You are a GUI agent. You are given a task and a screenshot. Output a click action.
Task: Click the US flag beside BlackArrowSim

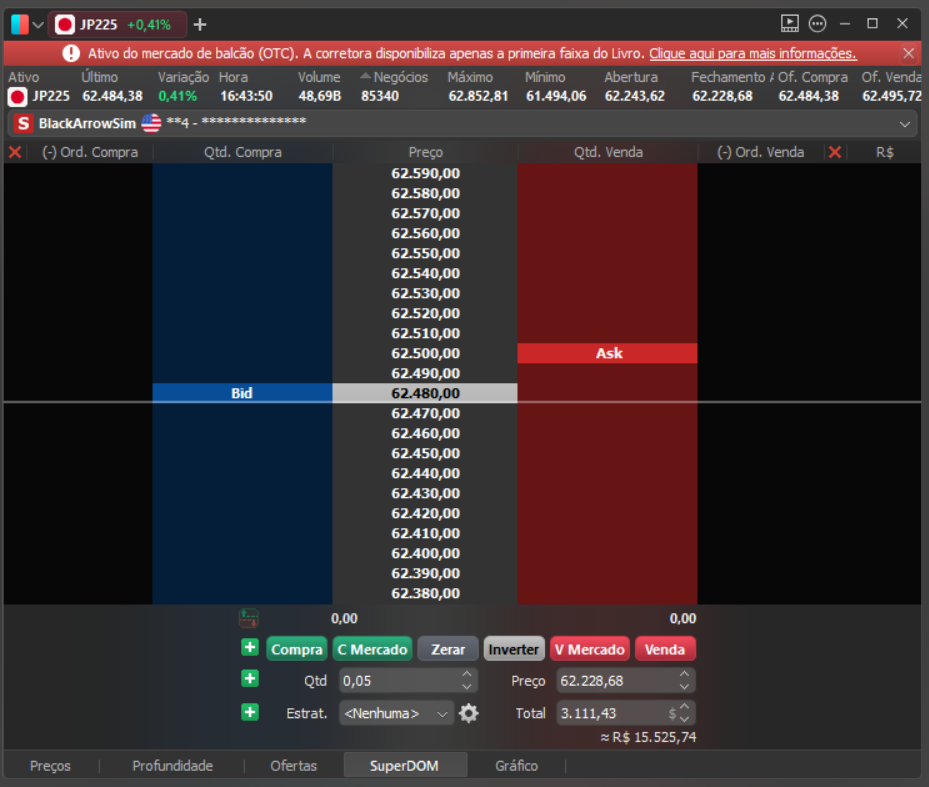point(151,123)
